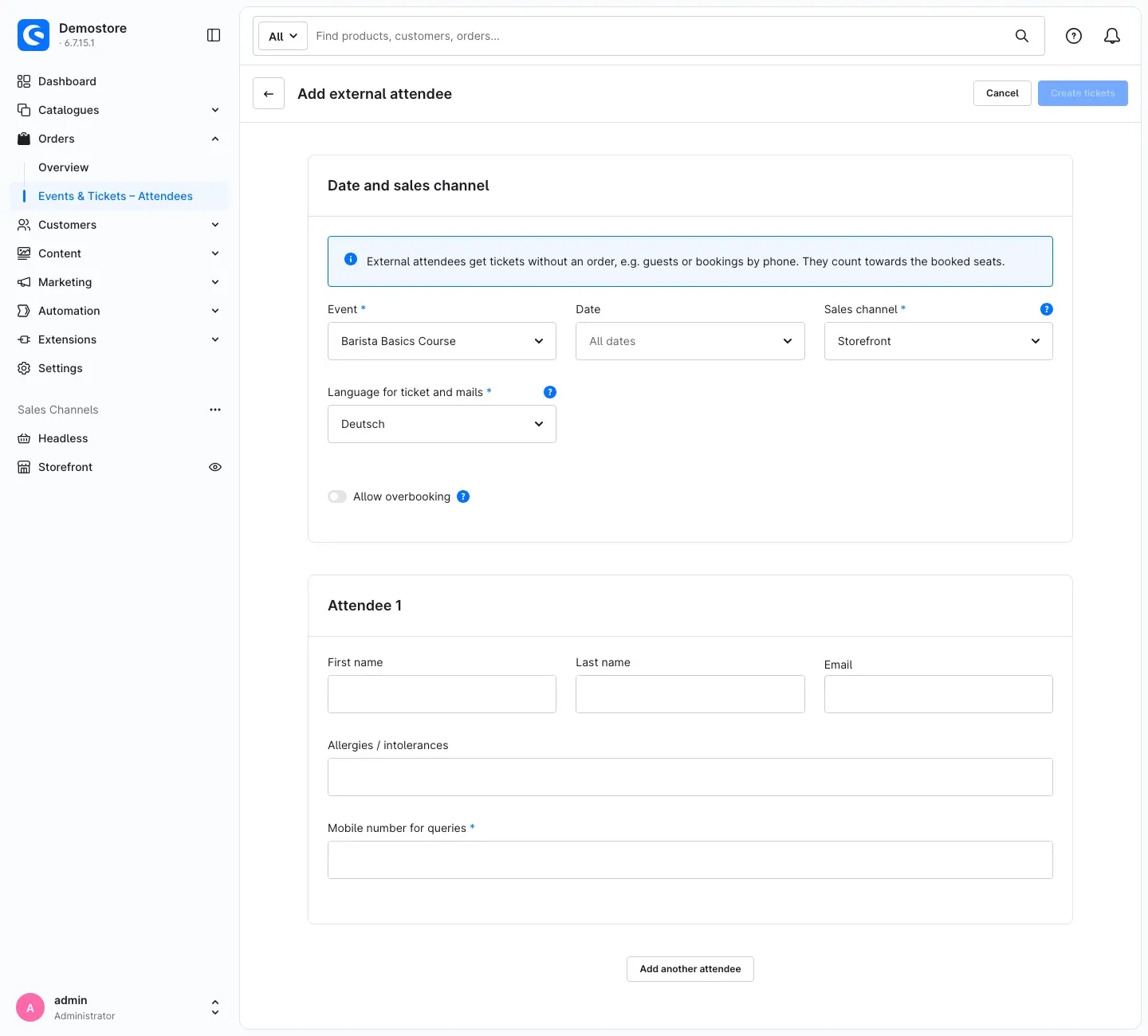
Task: Click the Marketing megaphone icon
Action: tap(24, 282)
